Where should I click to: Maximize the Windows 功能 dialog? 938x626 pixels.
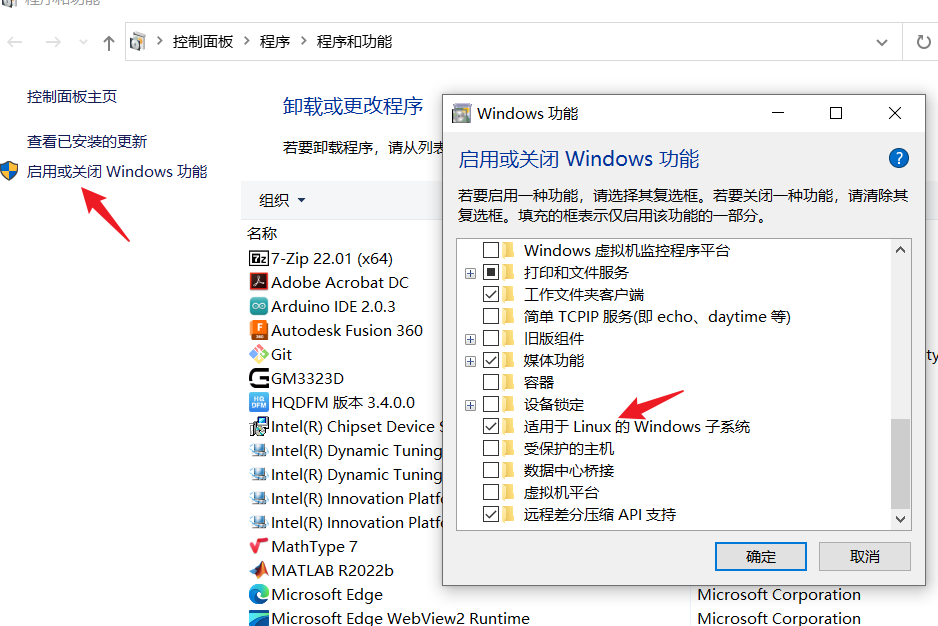(836, 113)
